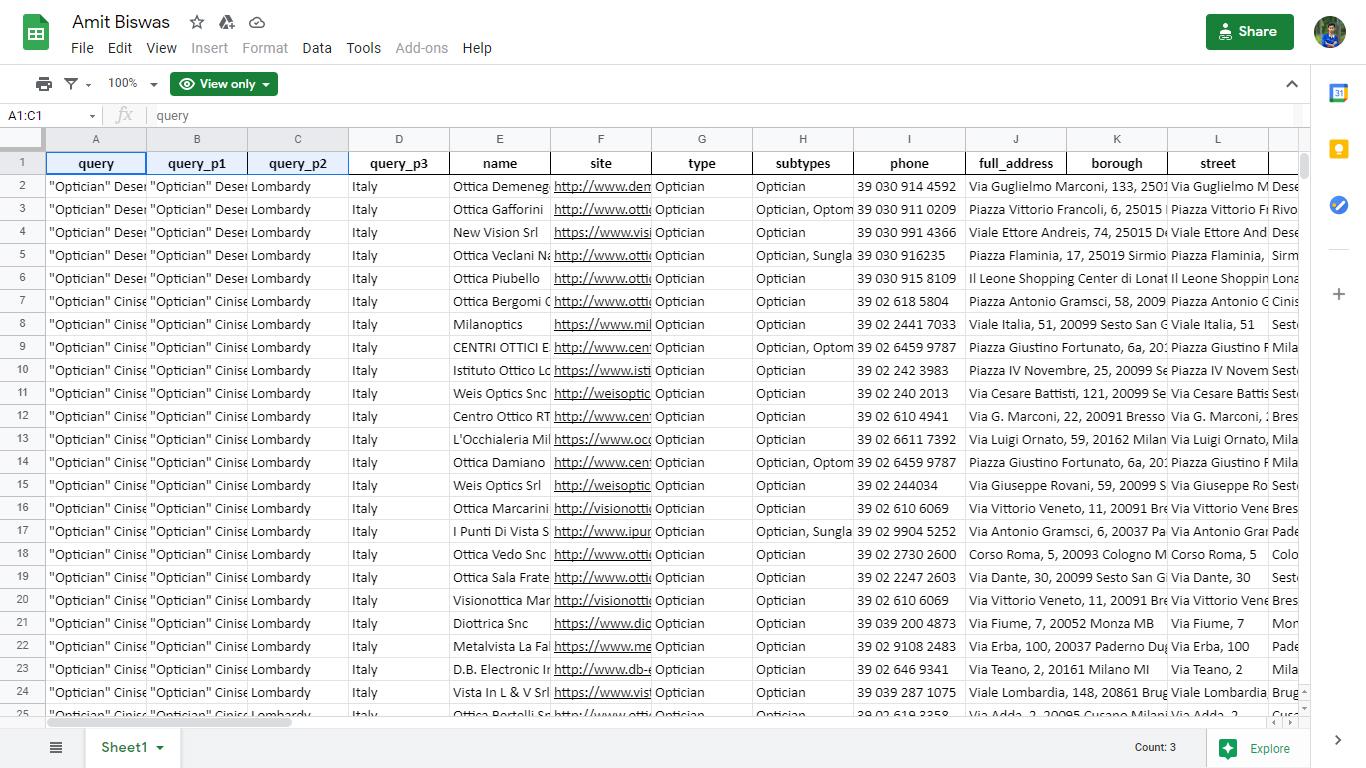Open Google Tasks in the side panel
The height and width of the screenshot is (768, 1366).
(1339, 205)
